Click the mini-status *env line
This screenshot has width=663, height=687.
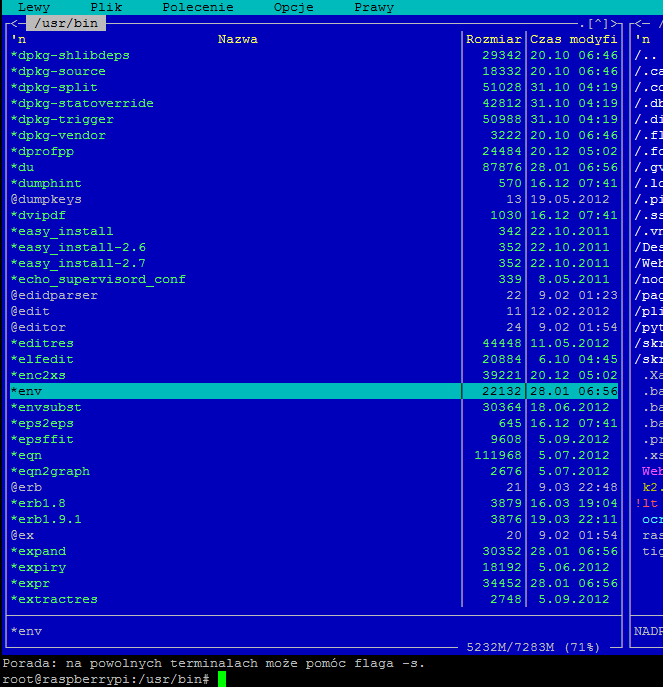tap(26, 631)
